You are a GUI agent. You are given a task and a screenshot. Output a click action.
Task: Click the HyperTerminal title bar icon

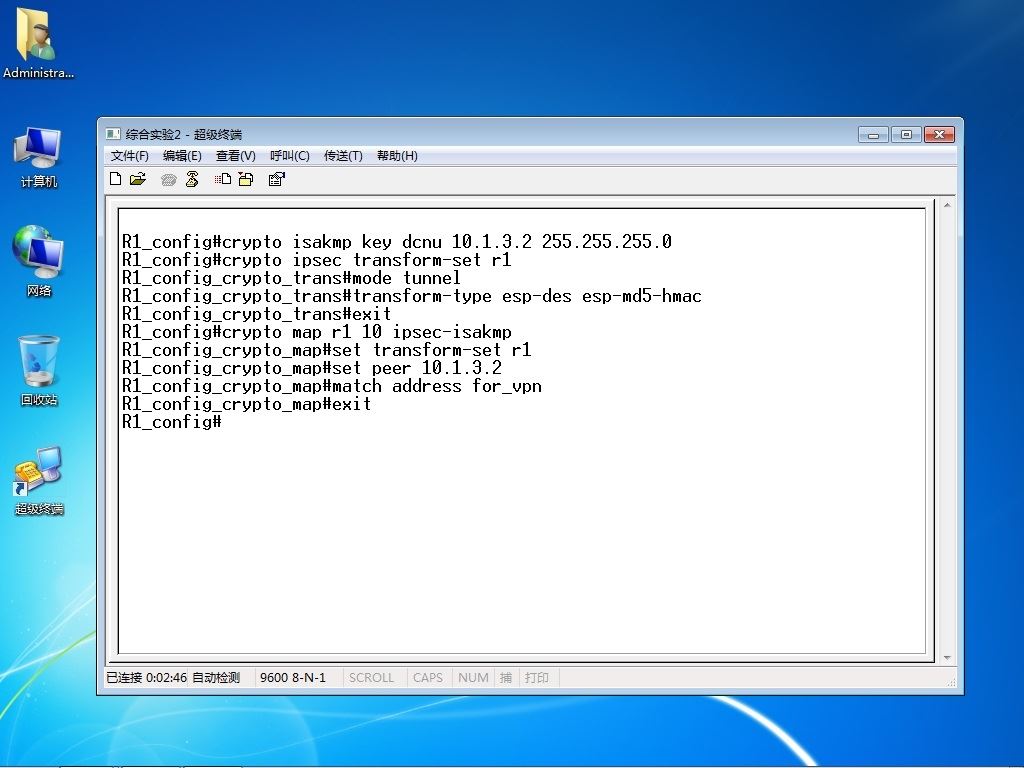click(113, 134)
